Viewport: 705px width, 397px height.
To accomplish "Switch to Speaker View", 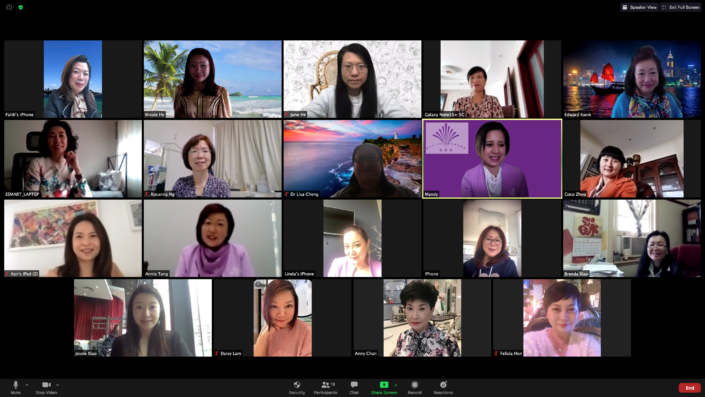I will (x=639, y=7).
